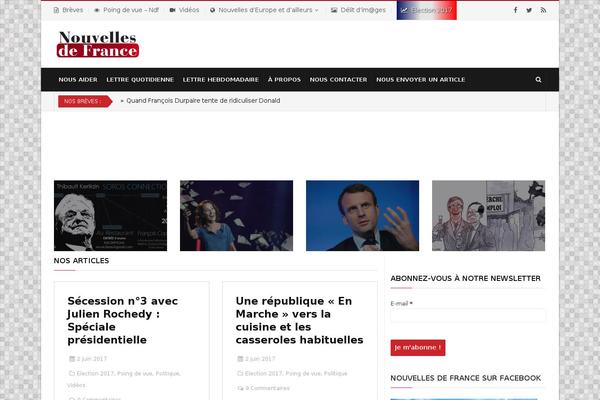Open the François Durpaire ticker headline

pos(203,101)
